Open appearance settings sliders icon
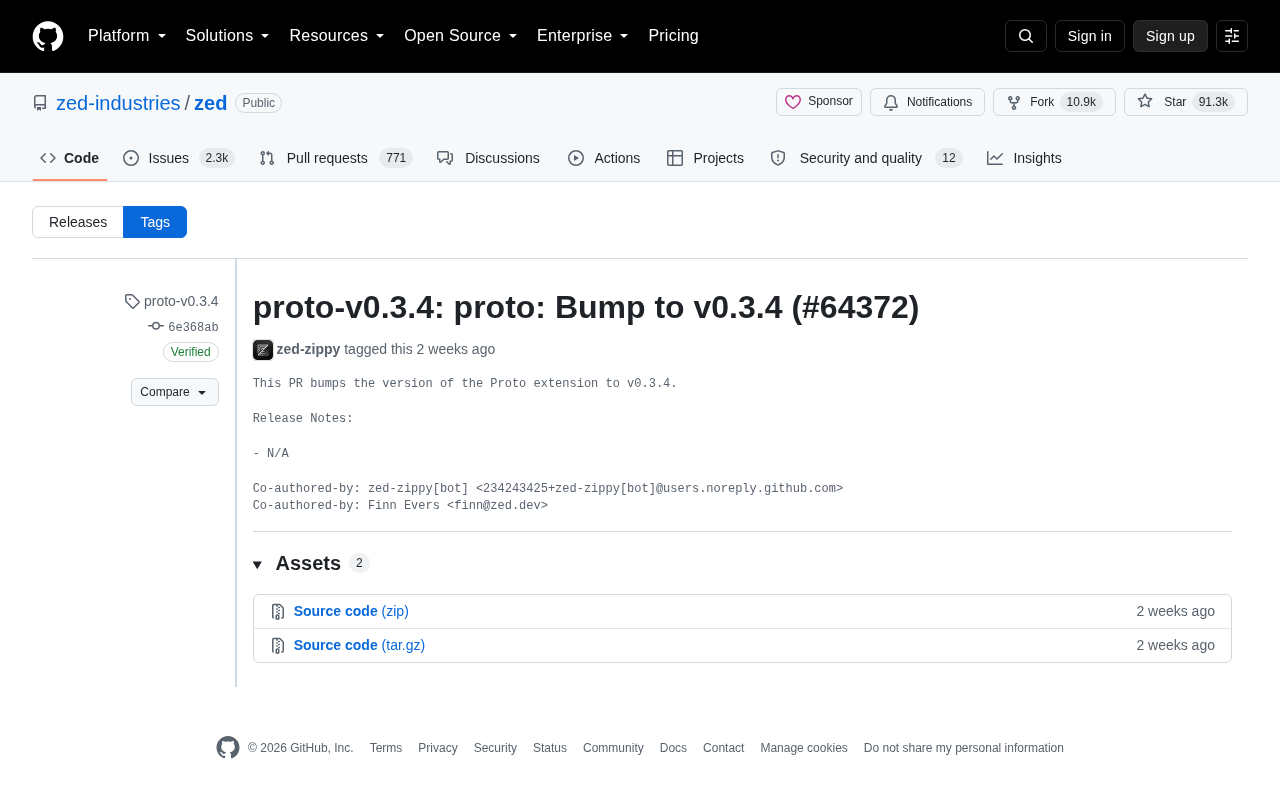This screenshot has height=800, width=1280. 1232,36
